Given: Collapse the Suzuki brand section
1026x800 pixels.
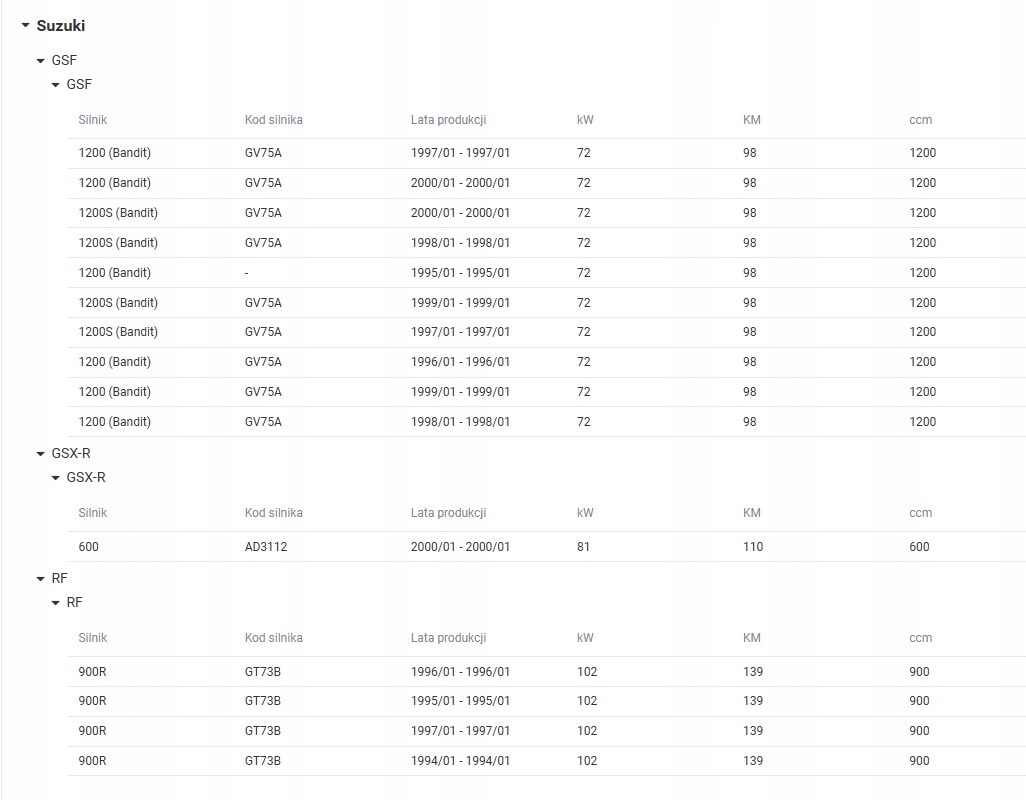Looking at the screenshot, I should (26, 26).
